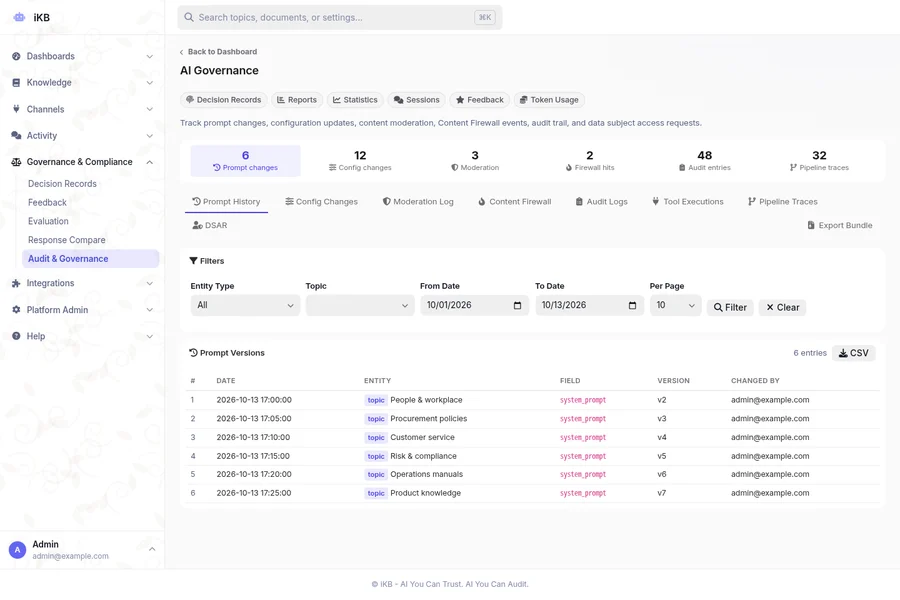Screen dimensions: 900x600
Task: Open the Entity Type dropdown
Action: coord(245,305)
